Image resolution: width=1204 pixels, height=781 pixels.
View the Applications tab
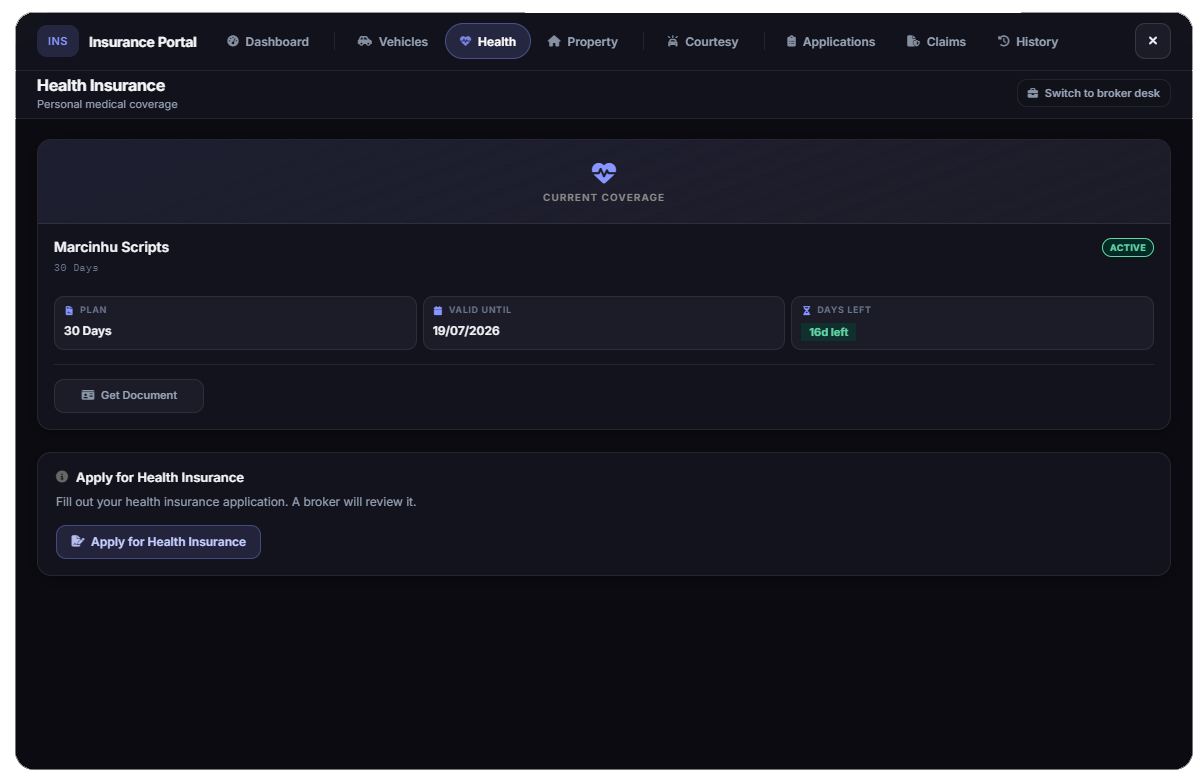tap(830, 41)
